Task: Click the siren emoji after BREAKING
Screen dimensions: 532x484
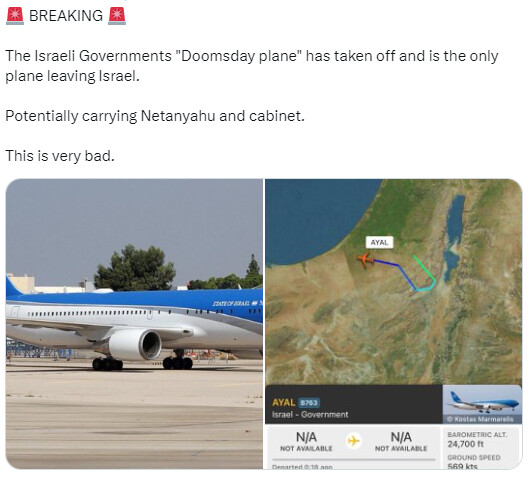Action: click(x=117, y=16)
